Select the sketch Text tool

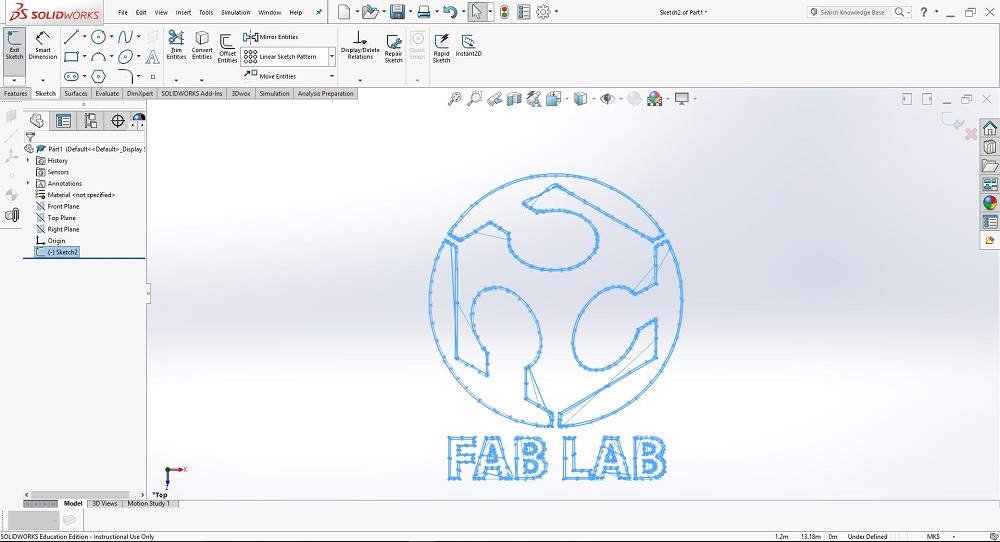pyautogui.click(x=152, y=57)
